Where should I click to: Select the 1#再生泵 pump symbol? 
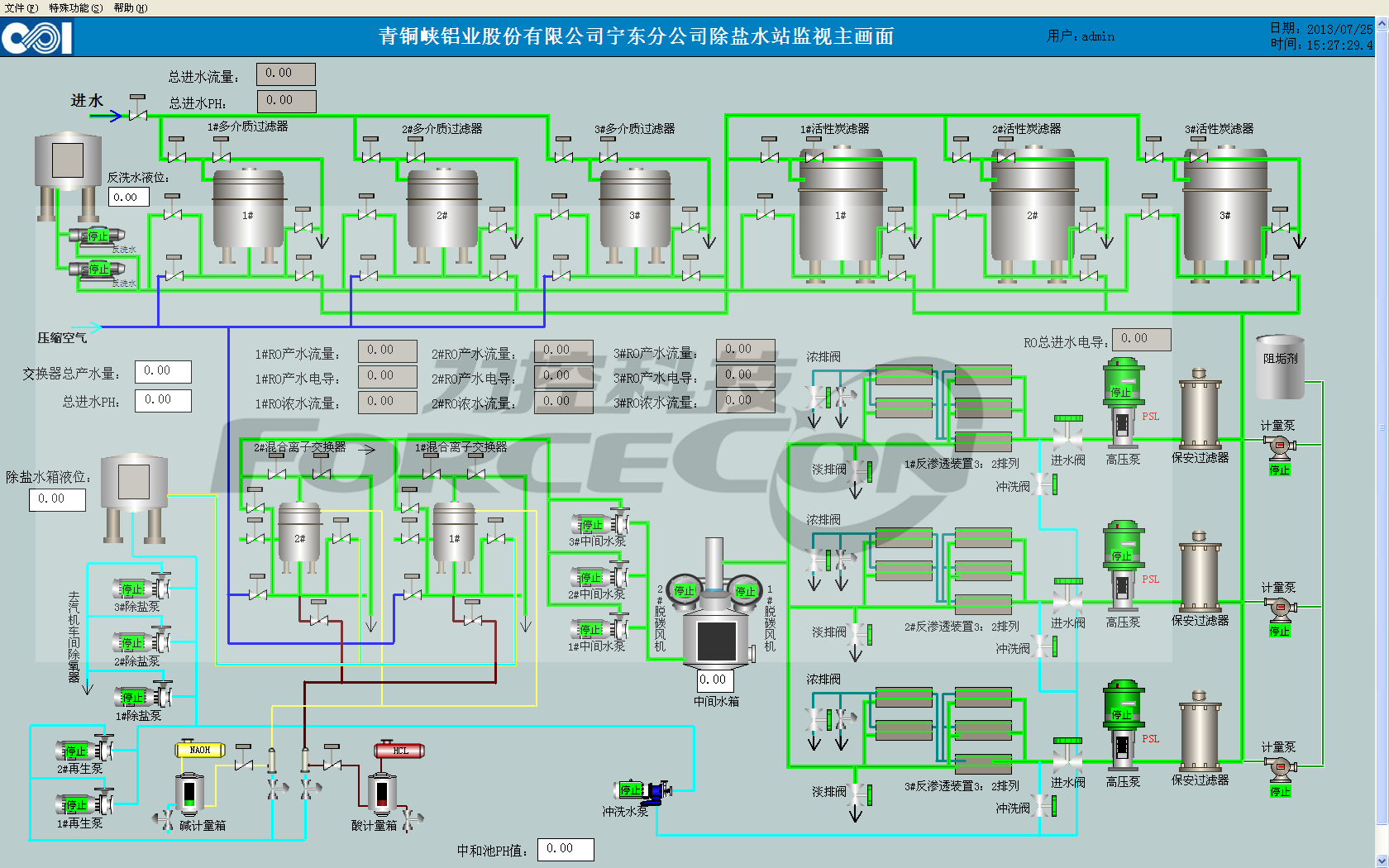85,804
